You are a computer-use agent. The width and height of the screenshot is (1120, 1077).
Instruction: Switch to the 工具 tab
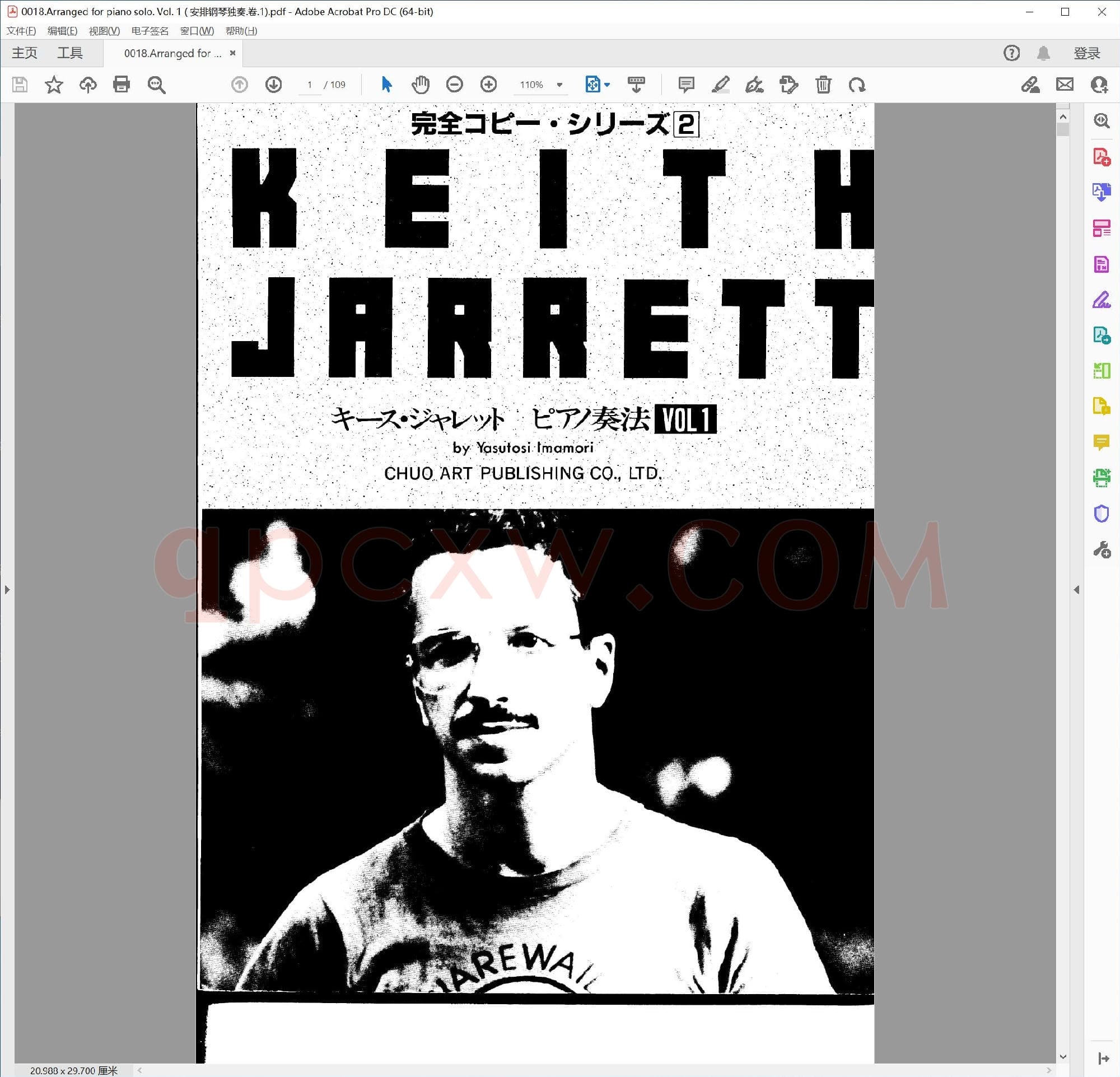click(x=69, y=53)
